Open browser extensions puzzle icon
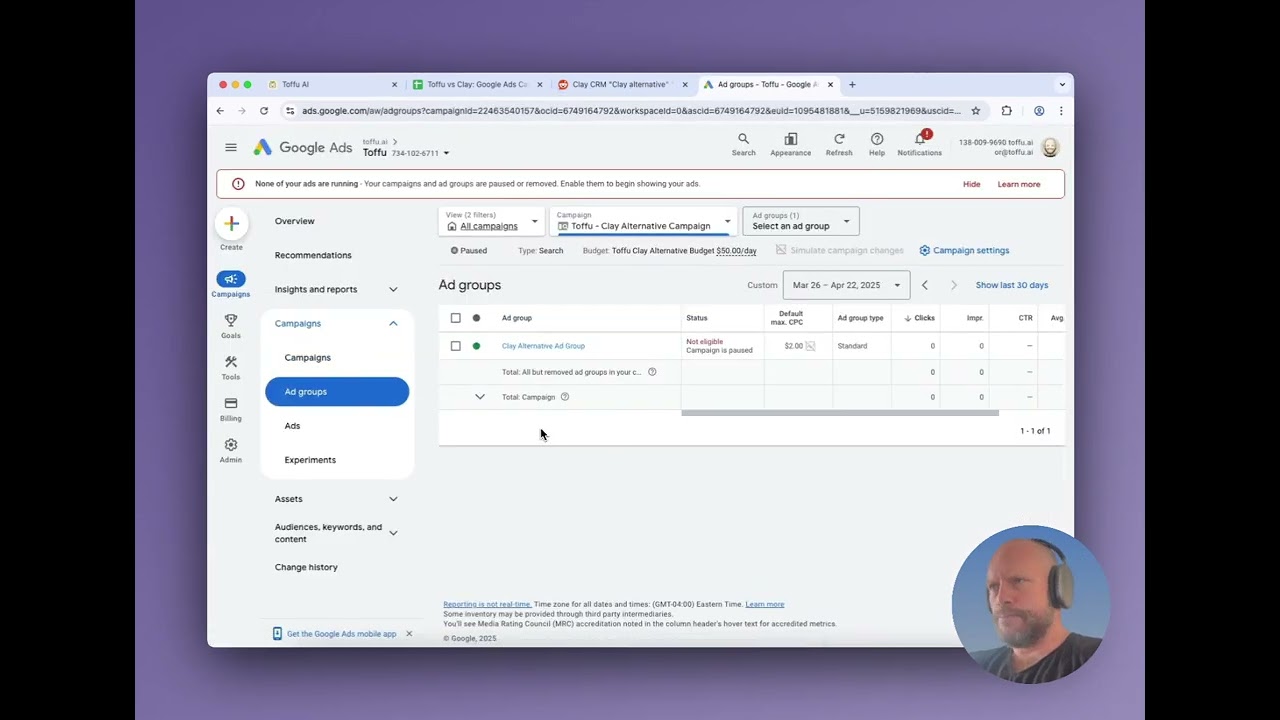Viewport: 1280px width, 720px height. (x=1007, y=111)
